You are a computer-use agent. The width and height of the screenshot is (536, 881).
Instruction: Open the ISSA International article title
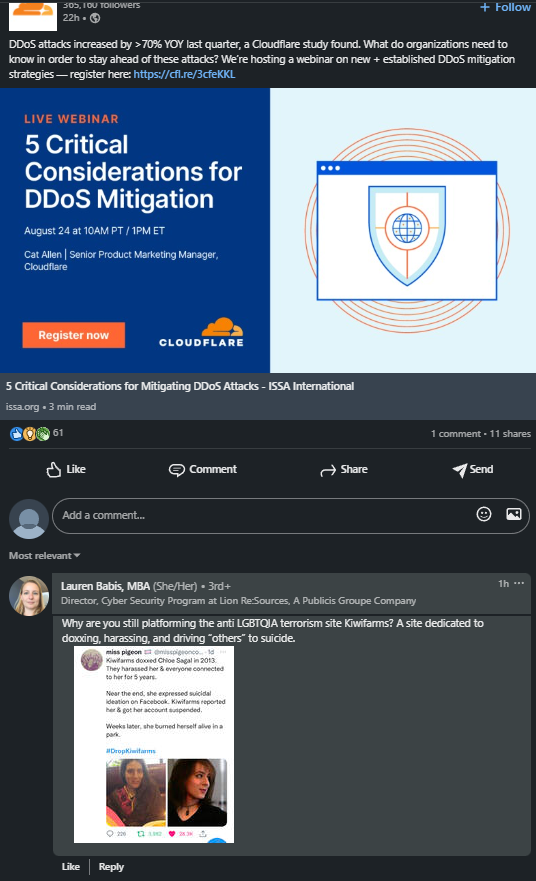click(180, 386)
